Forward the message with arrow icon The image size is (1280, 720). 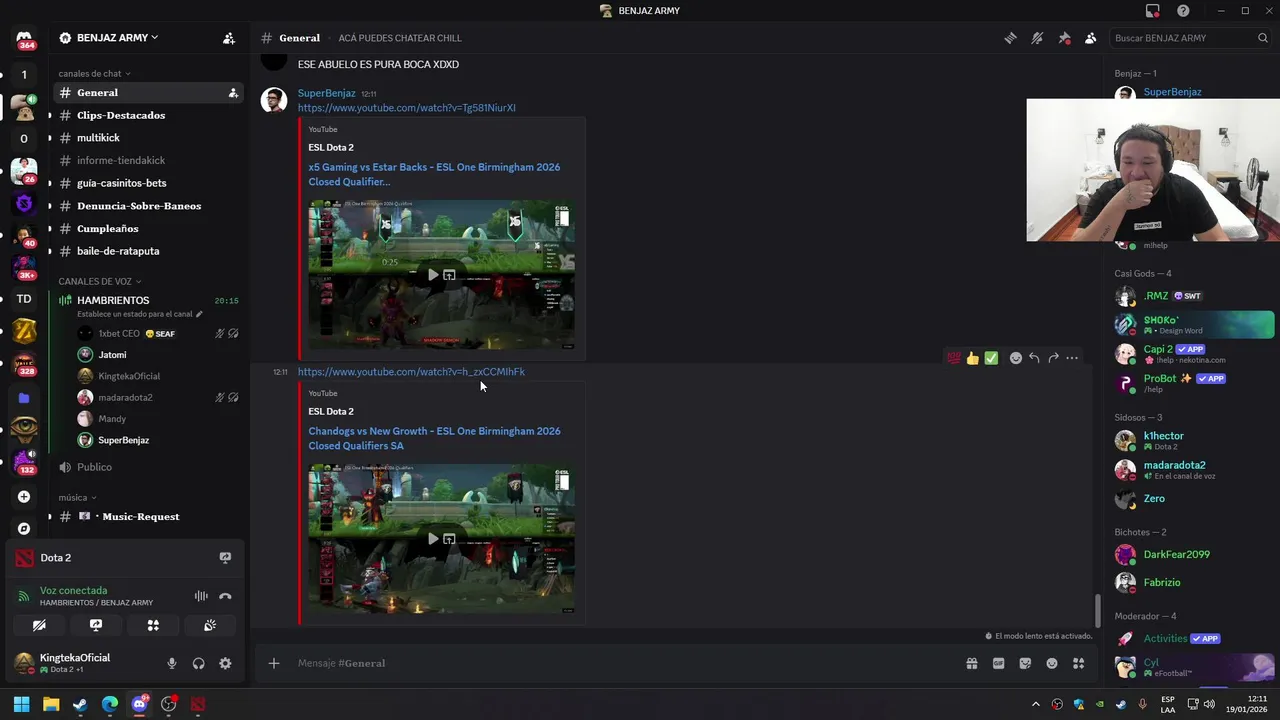1053,358
